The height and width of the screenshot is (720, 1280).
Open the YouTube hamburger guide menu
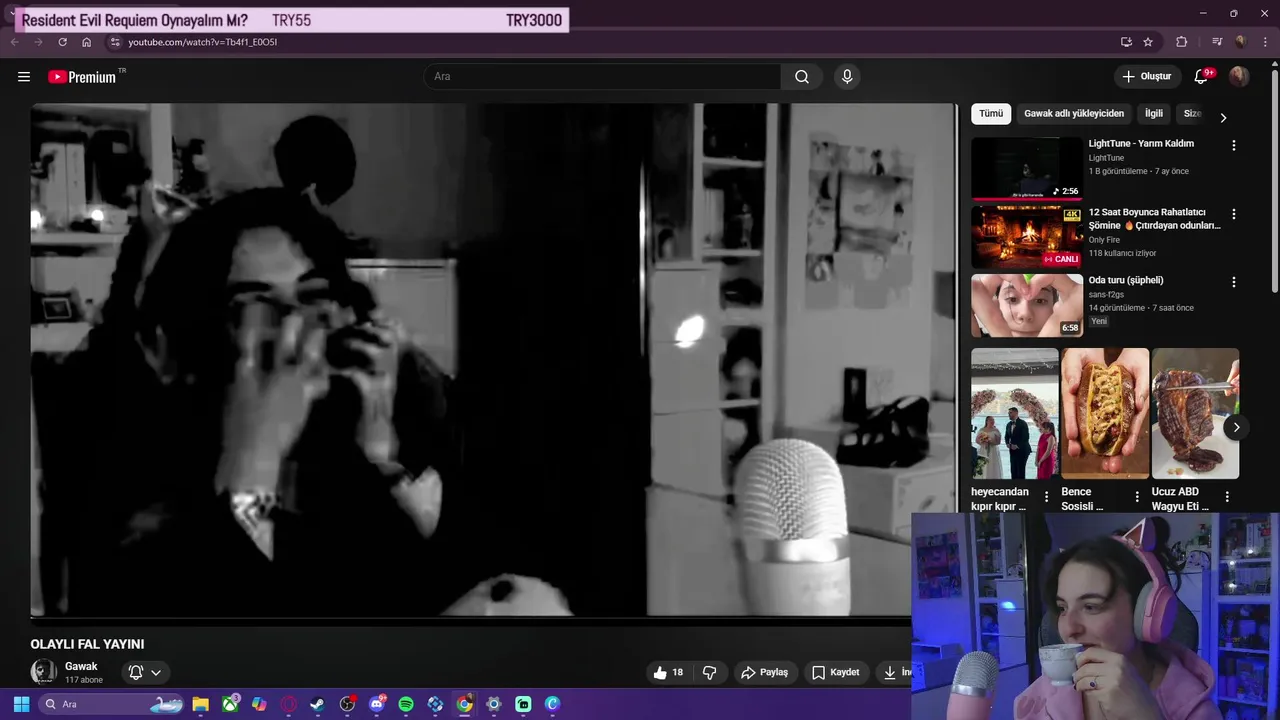tap(24, 77)
